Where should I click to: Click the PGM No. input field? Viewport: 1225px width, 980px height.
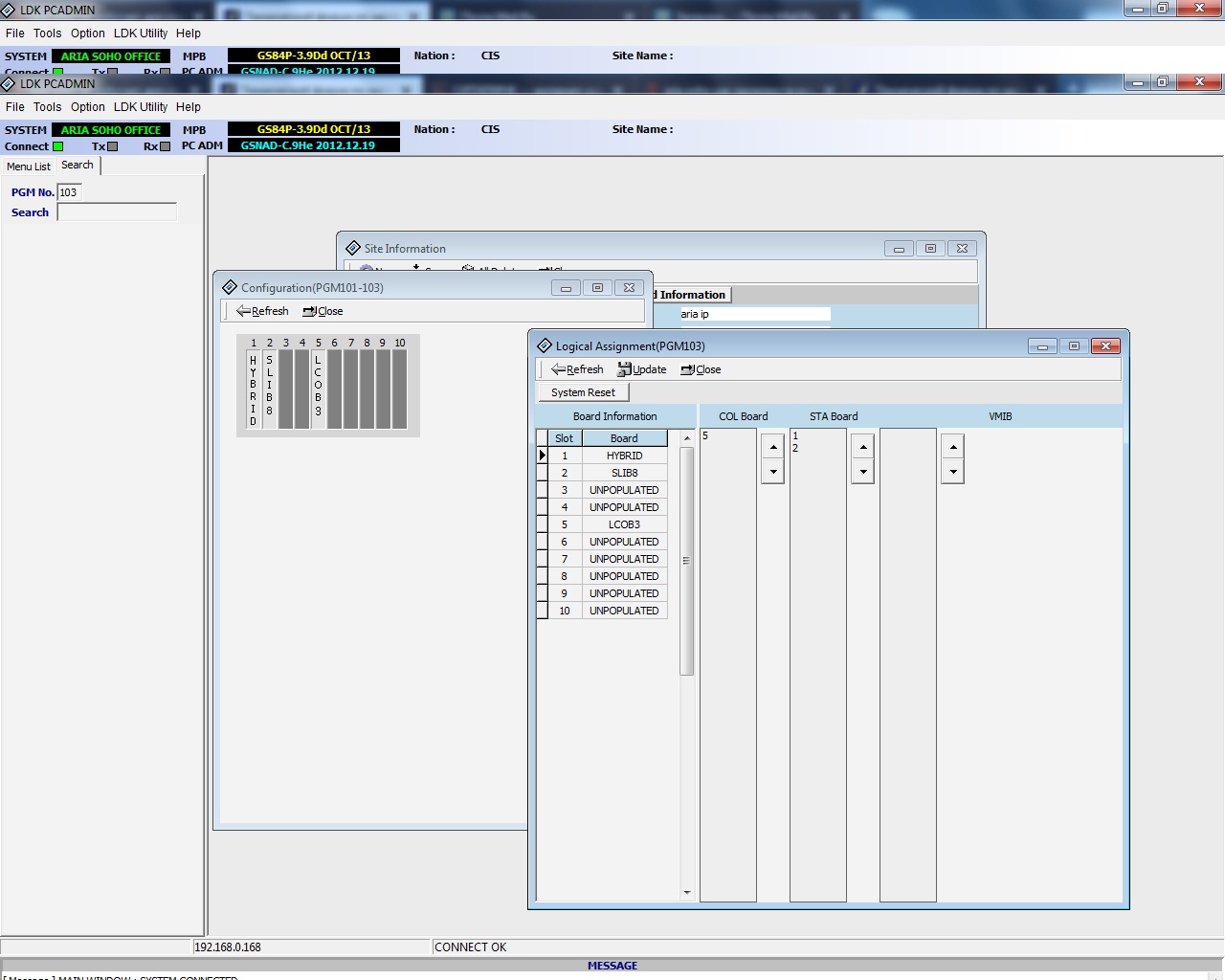tap(69, 192)
